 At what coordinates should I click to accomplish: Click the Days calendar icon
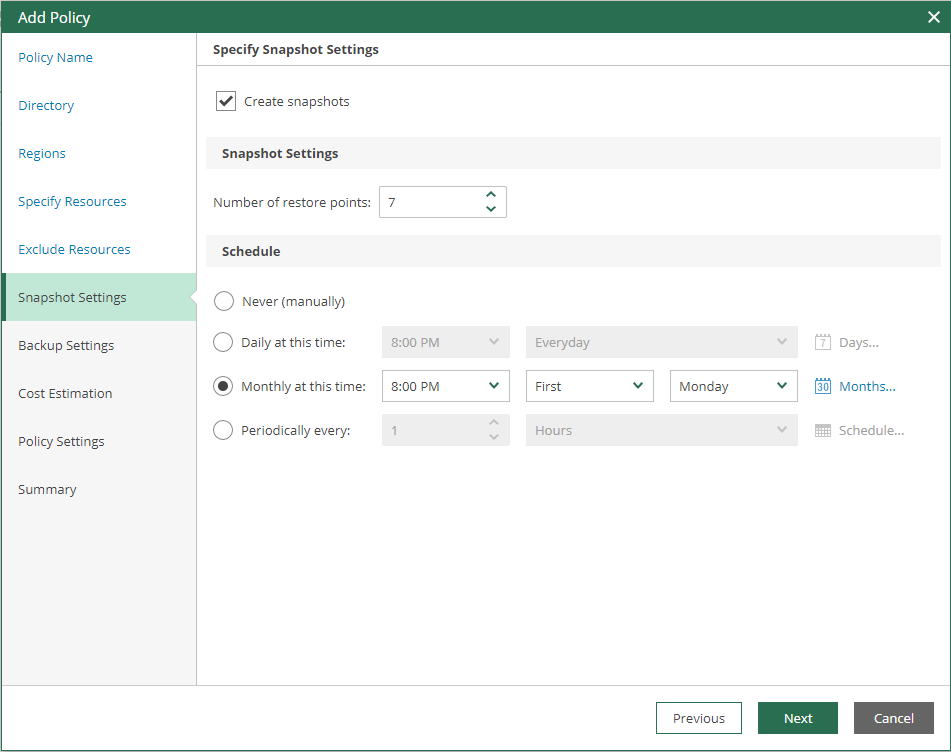point(822,342)
